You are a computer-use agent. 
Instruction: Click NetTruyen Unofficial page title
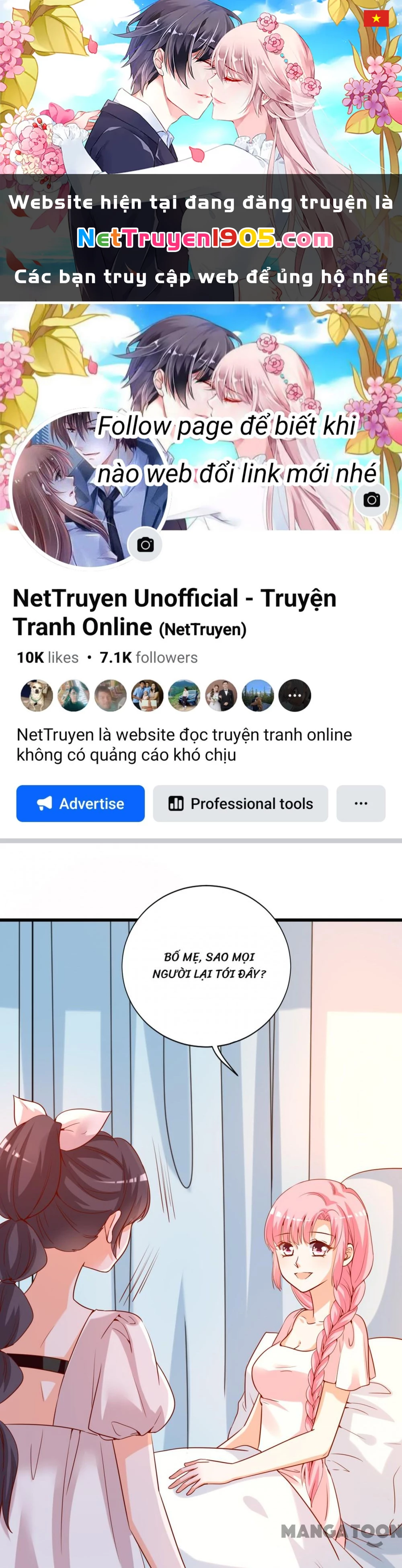175,612
